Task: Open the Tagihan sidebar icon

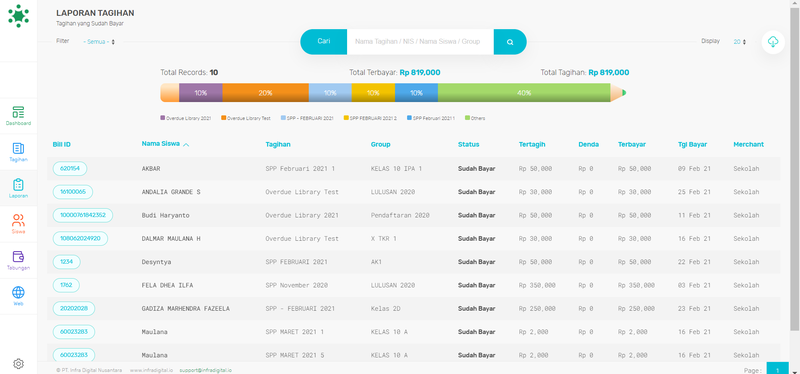Action: tap(18, 152)
